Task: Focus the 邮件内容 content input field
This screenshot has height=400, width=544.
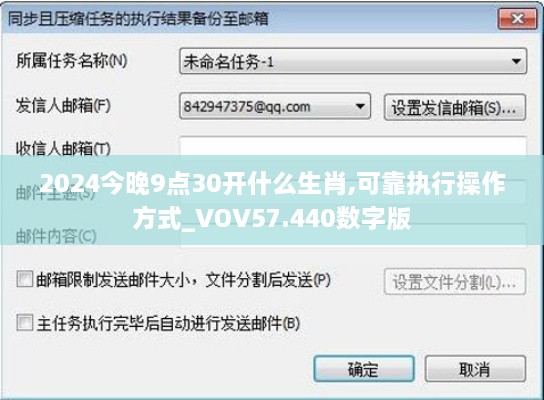Action: coord(353,235)
